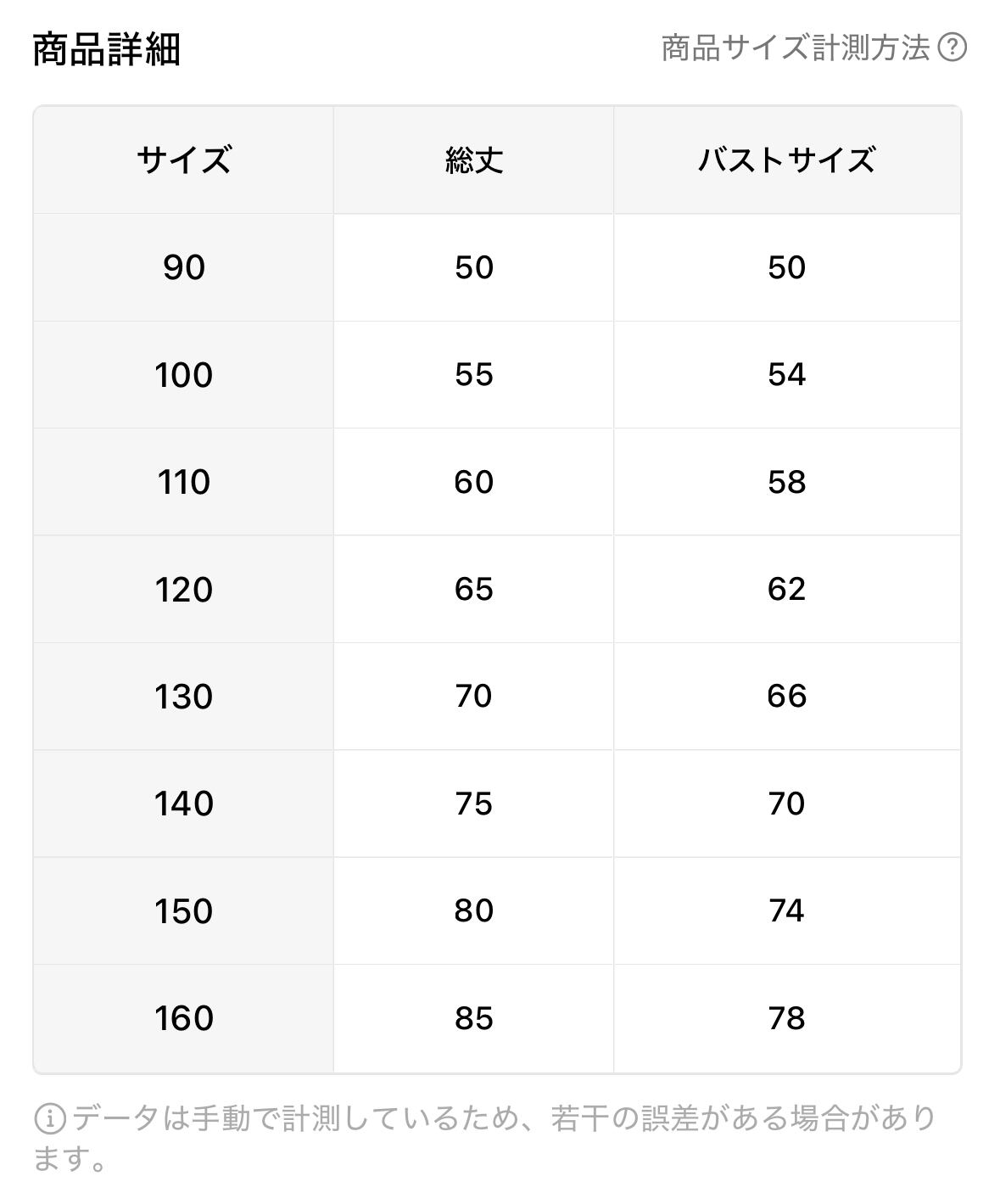The height and width of the screenshot is (1204, 1000).
Task: Click bust size value 78
Action: click(786, 1018)
